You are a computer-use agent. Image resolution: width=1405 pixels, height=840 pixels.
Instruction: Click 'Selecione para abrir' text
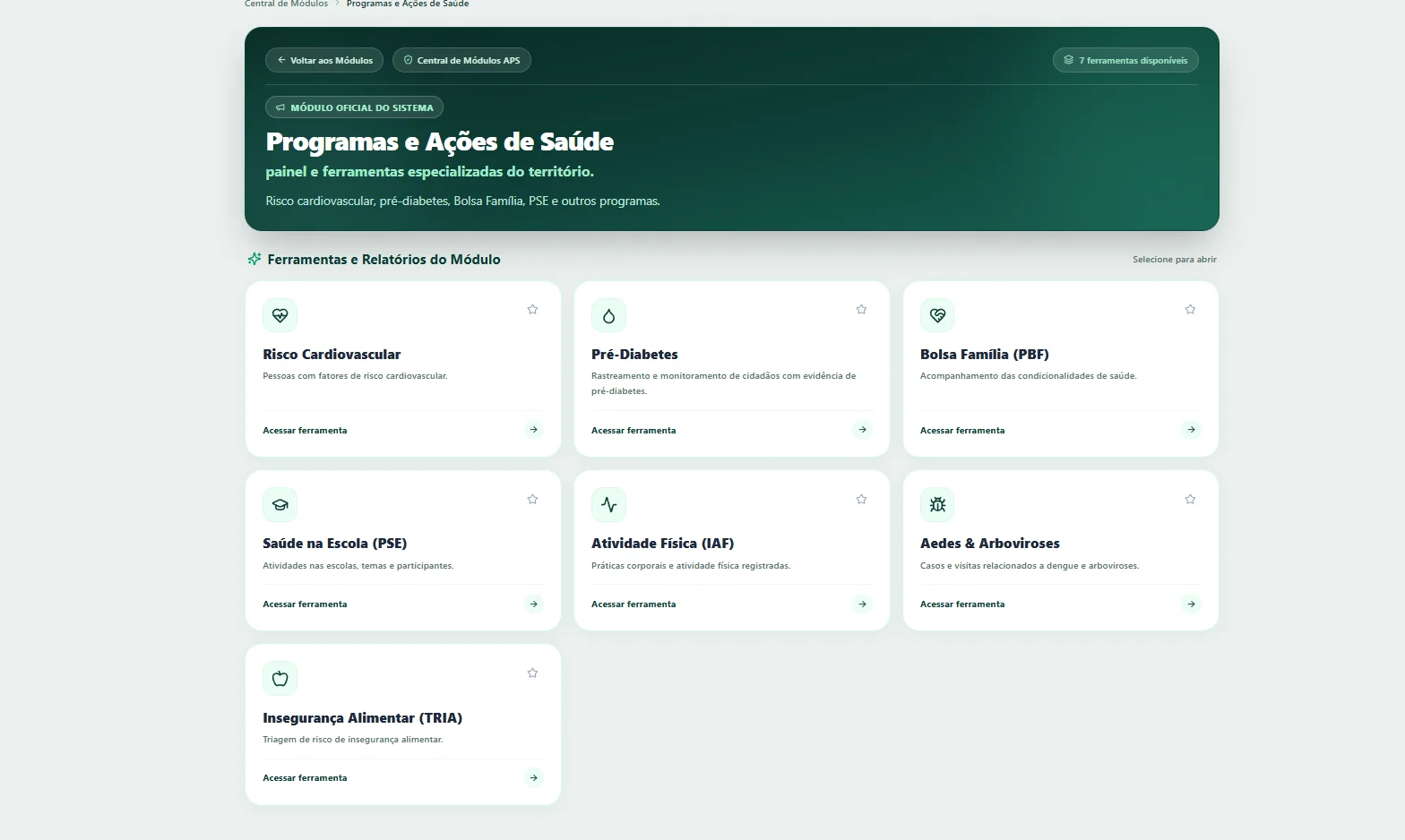[1175, 260]
